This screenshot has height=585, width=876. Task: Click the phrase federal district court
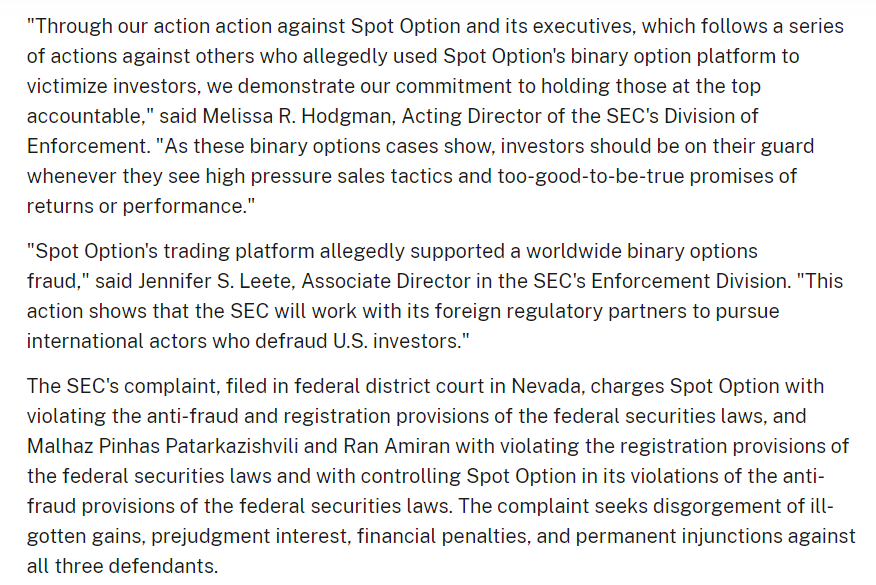click(399, 386)
